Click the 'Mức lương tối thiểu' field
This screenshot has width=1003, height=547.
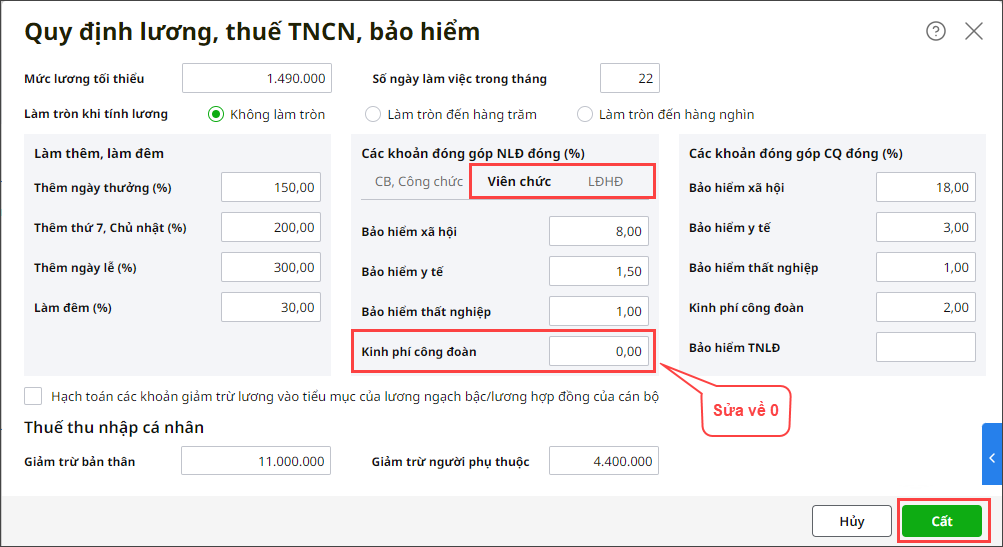pyautogui.click(x=256, y=78)
